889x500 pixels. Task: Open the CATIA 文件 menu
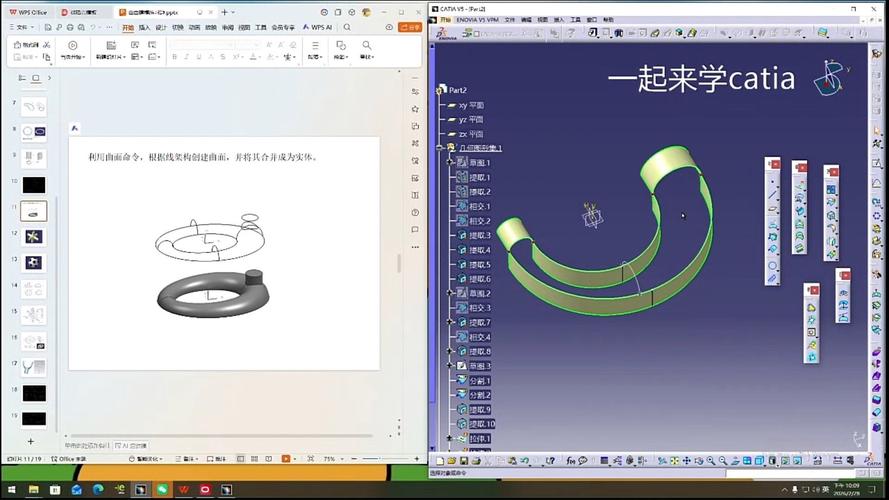click(x=510, y=19)
